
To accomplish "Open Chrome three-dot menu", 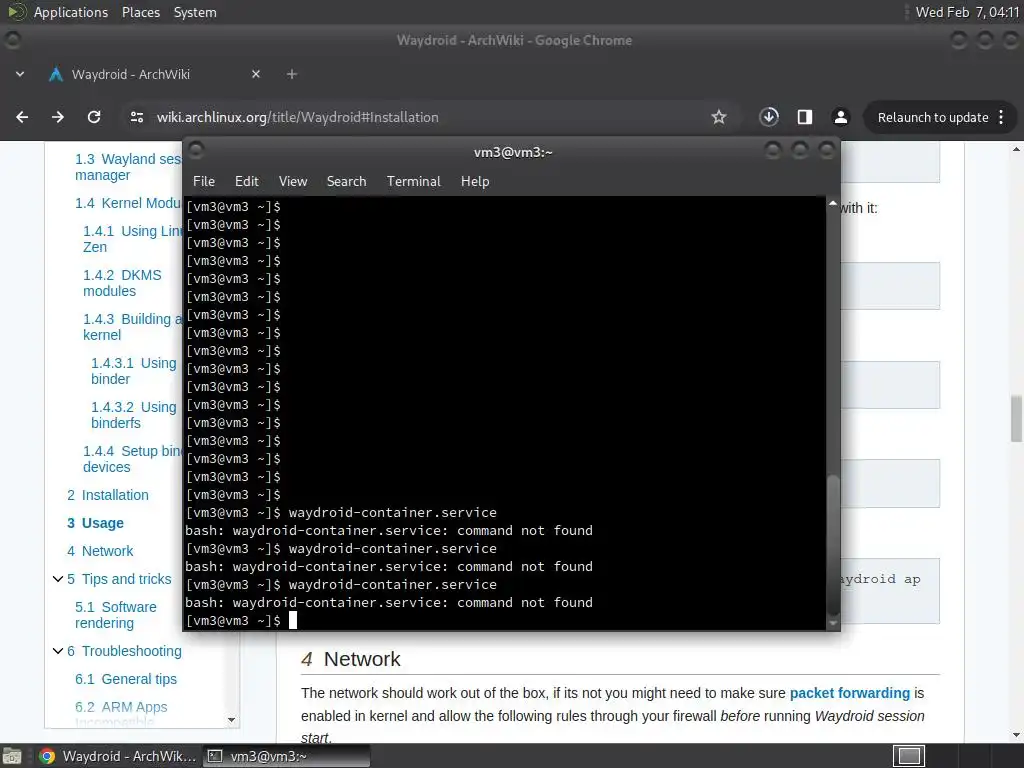I will (1002, 118).
